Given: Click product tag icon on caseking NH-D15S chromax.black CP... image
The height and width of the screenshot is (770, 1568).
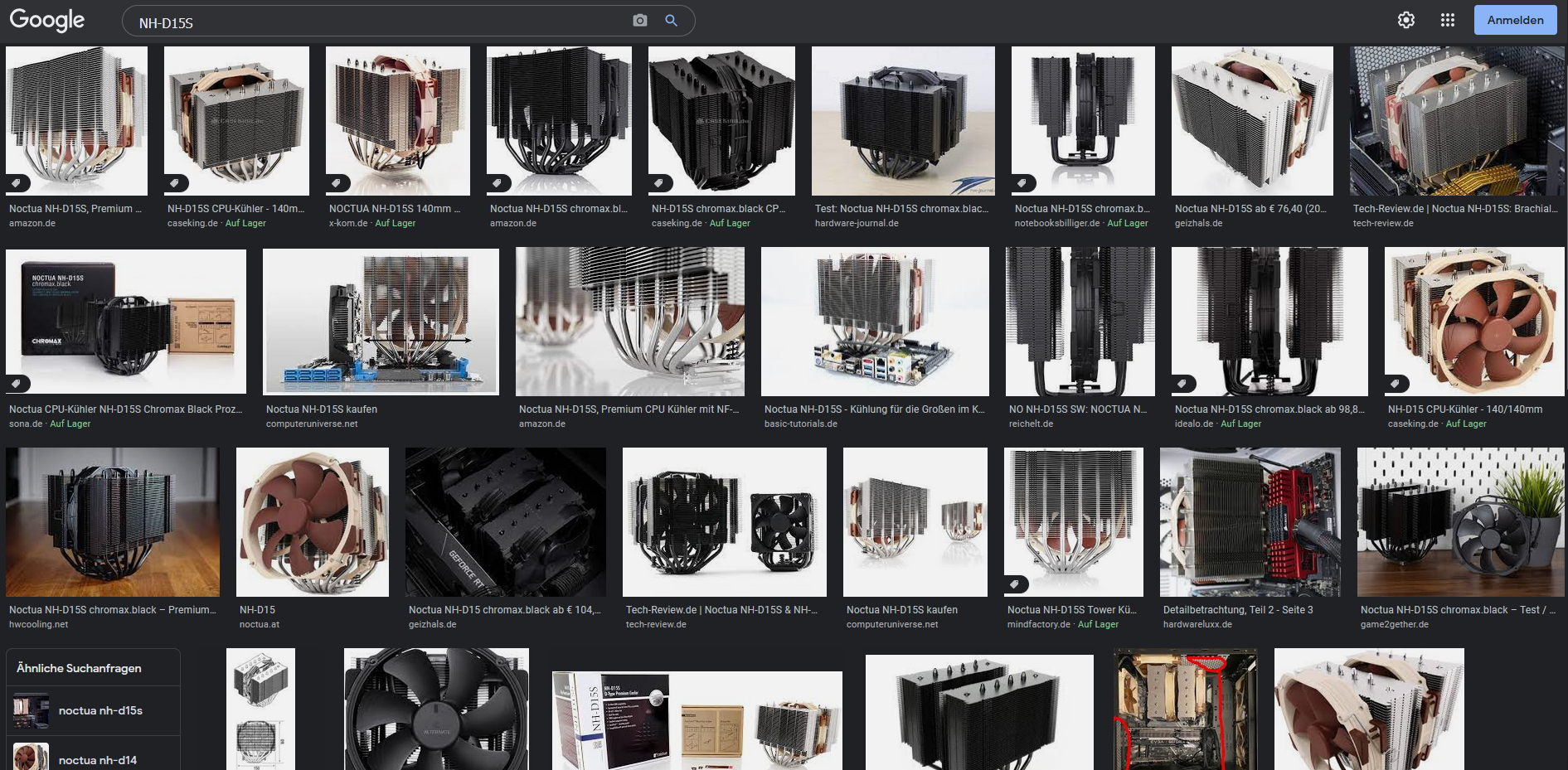Looking at the screenshot, I should pos(660,183).
